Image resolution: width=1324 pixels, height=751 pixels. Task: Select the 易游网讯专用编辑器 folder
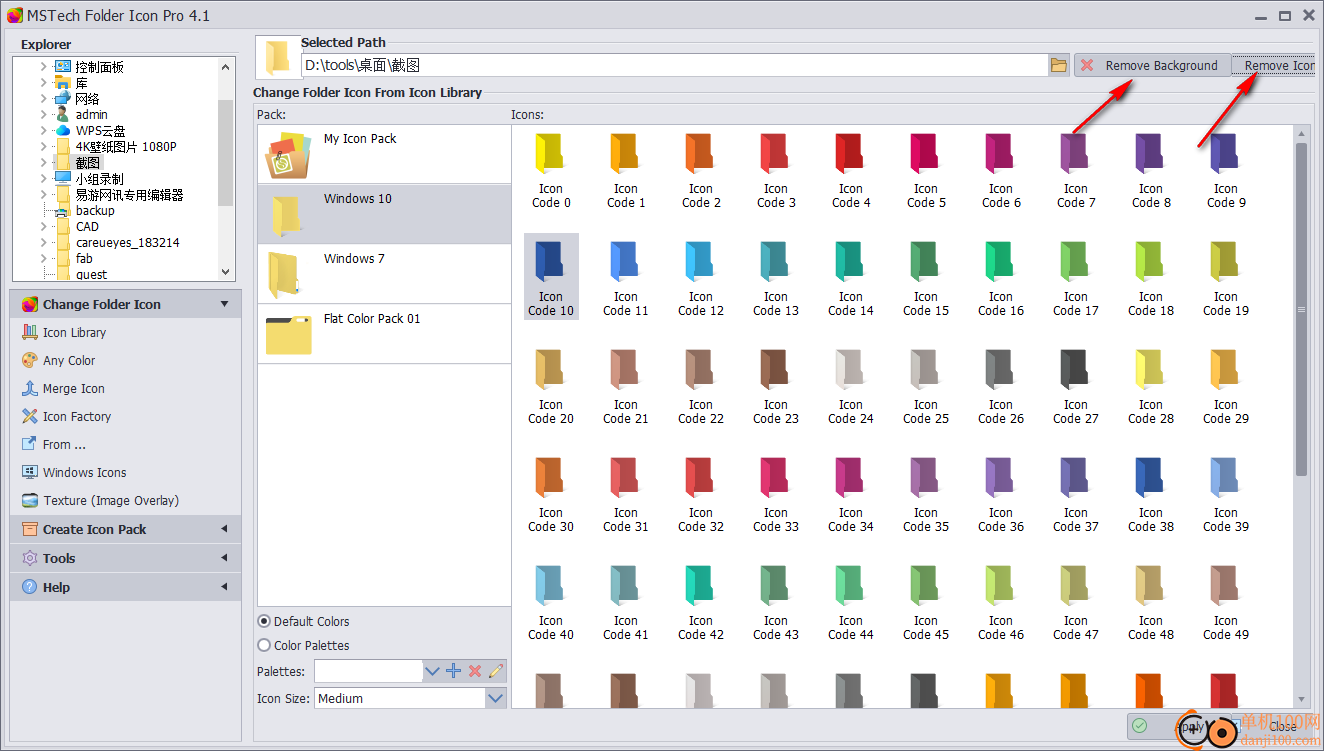[x=130, y=195]
